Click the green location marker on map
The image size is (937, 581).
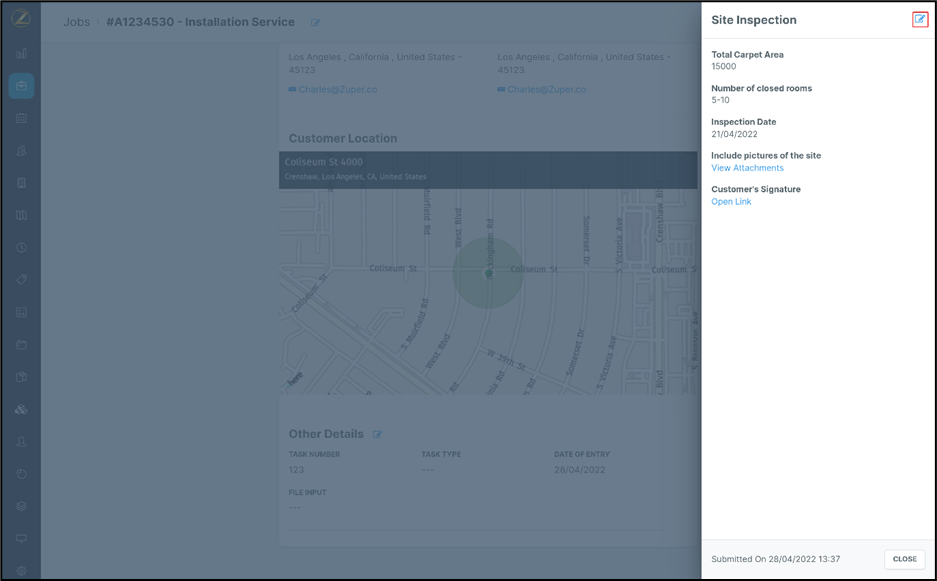click(x=488, y=273)
